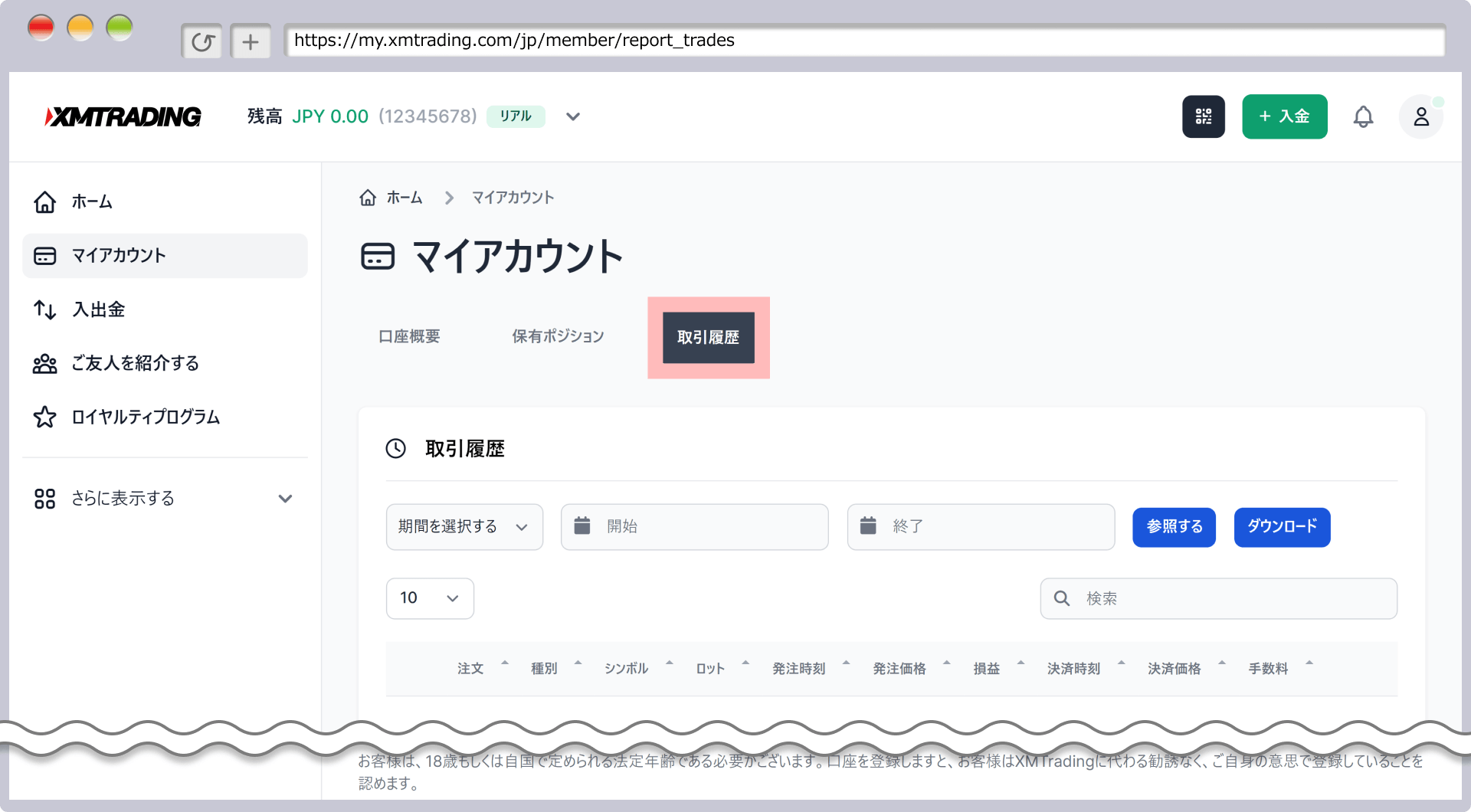Select the ロイヤルティプログラム star icon
This screenshot has height=812, width=1471.
(45, 417)
